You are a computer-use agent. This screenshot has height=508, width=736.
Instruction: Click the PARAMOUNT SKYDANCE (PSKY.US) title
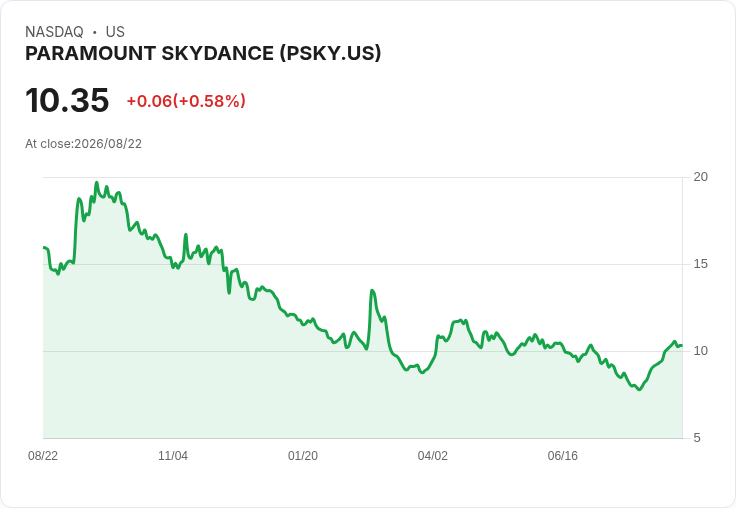203,54
